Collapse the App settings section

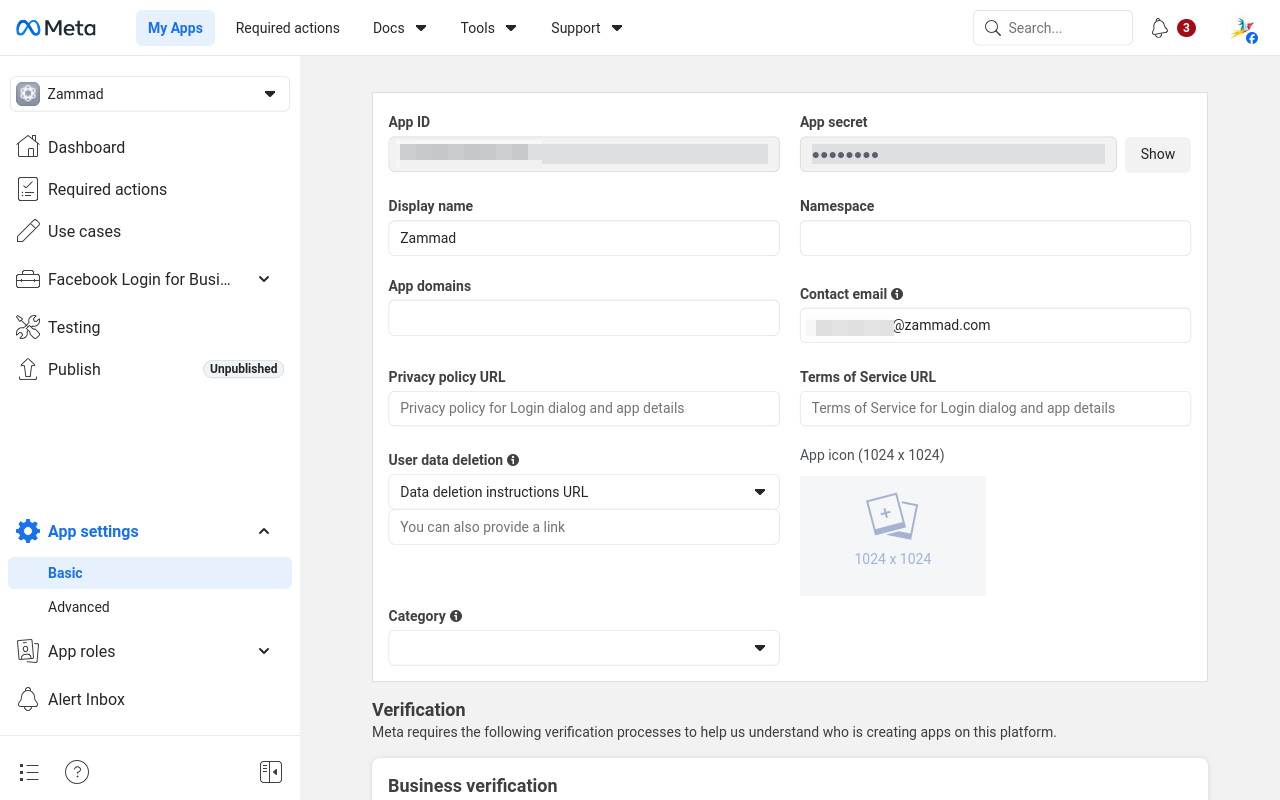coord(264,531)
